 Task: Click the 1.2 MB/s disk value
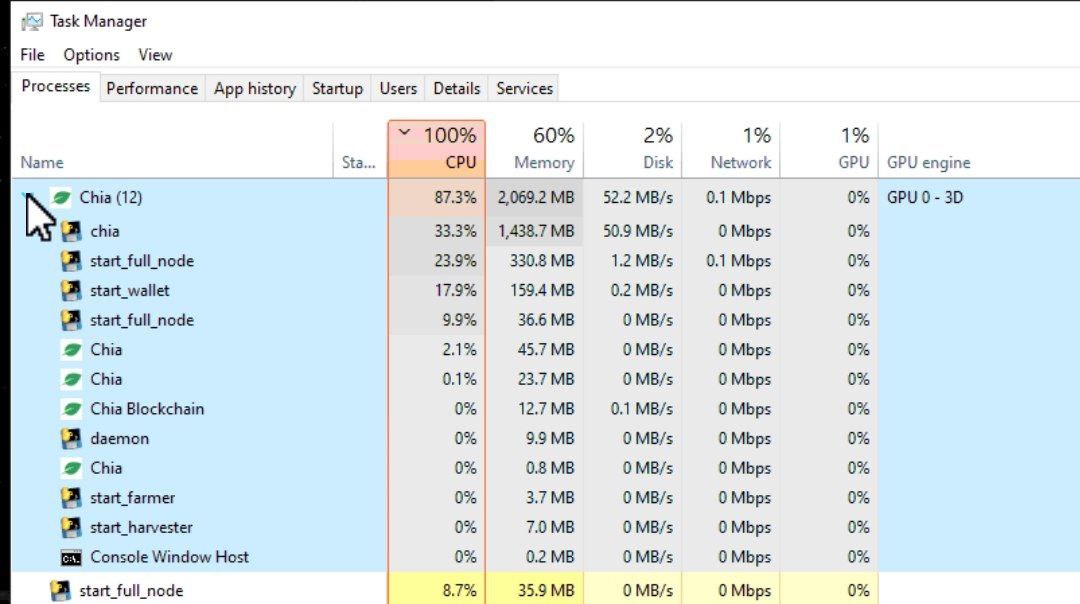(642, 261)
